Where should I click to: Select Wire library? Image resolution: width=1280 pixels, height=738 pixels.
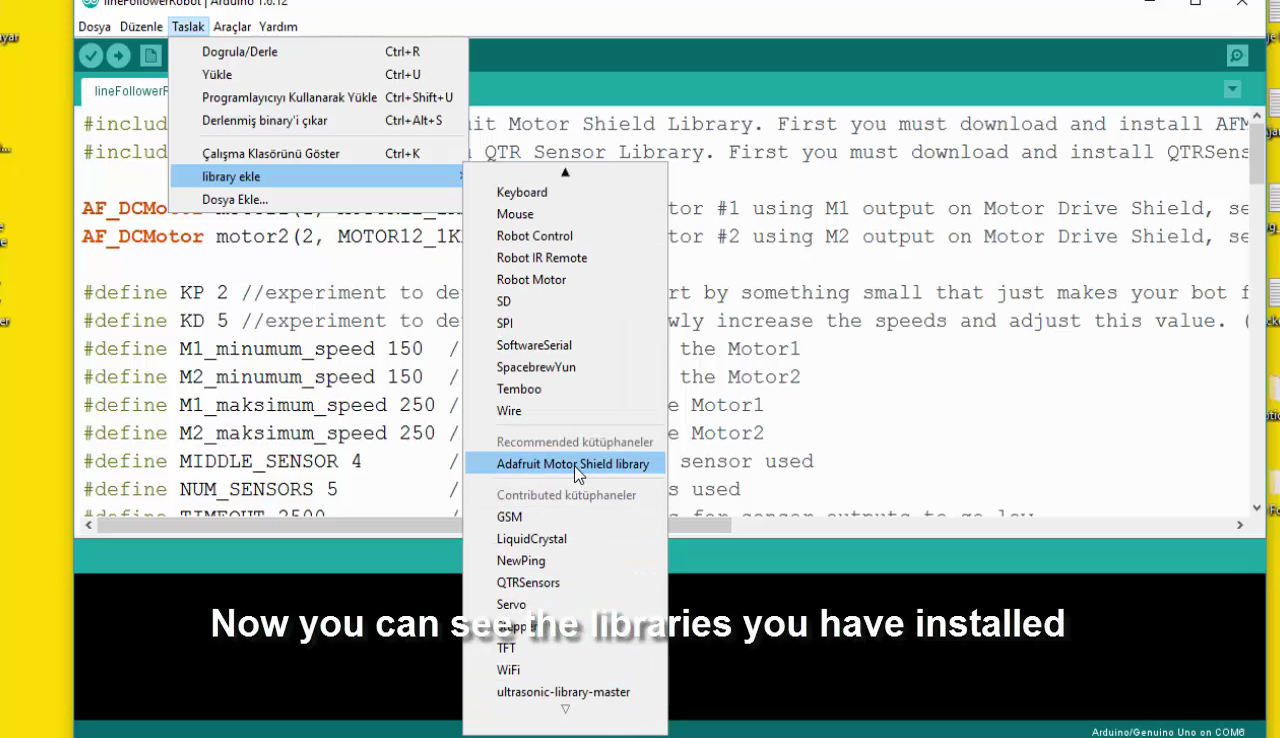click(x=565, y=411)
